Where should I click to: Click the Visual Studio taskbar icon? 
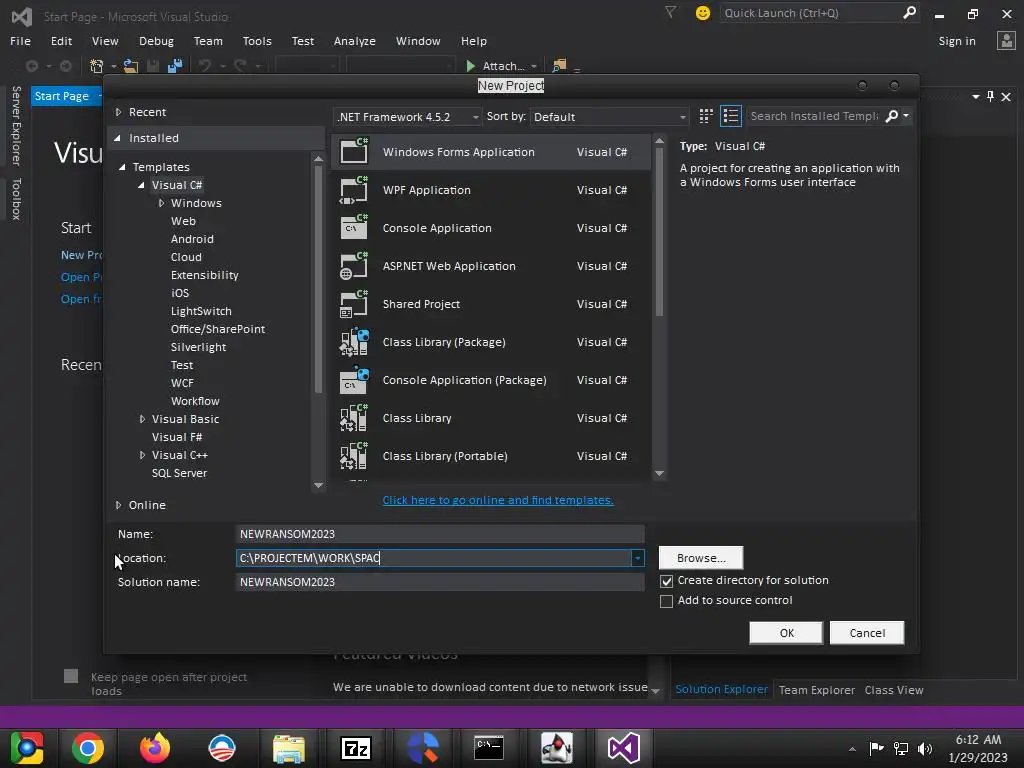(x=624, y=748)
